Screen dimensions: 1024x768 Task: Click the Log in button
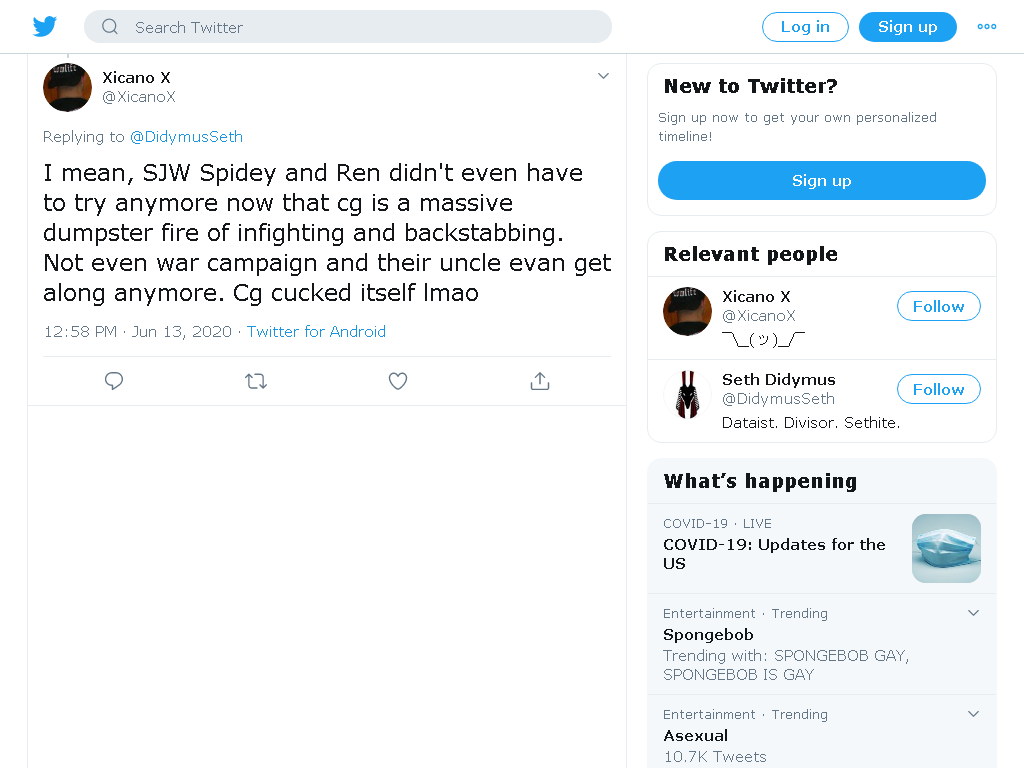pyautogui.click(x=805, y=27)
